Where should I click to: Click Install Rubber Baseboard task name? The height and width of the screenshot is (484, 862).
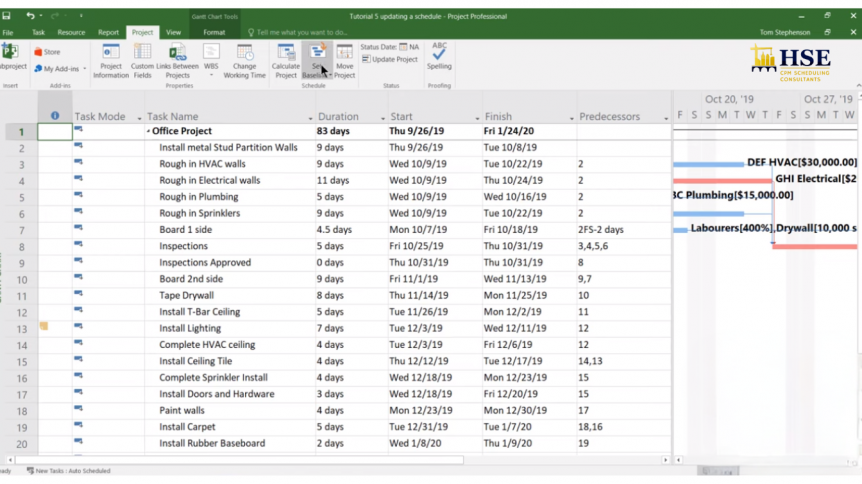[212, 443]
